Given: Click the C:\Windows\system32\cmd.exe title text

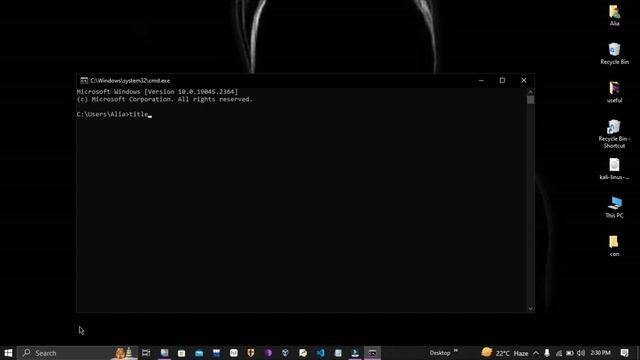Looking at the screenshot, I should tap(130, 81).
